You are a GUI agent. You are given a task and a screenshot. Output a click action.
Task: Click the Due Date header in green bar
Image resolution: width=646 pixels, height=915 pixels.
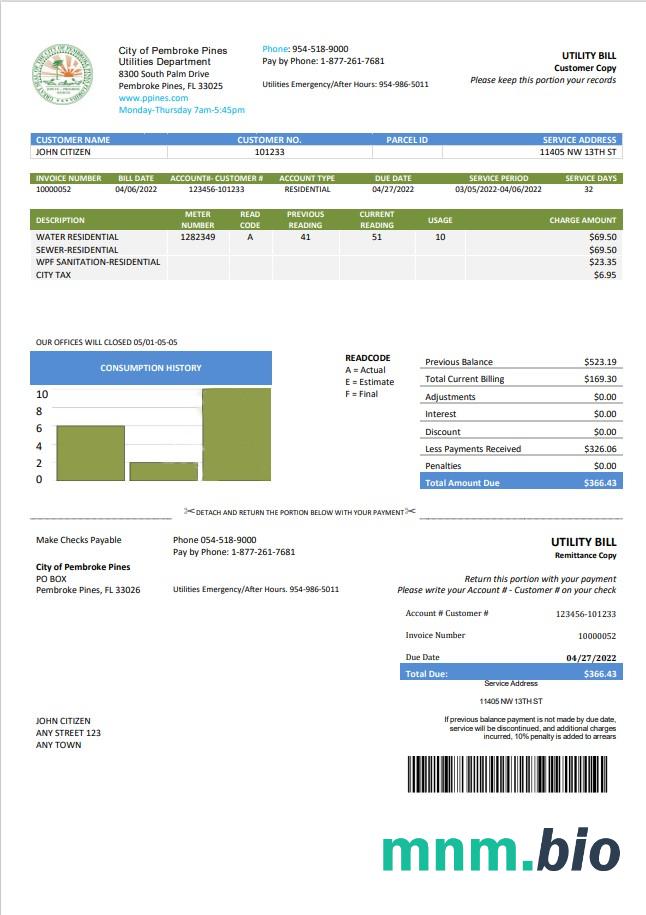tap(393, 178)
